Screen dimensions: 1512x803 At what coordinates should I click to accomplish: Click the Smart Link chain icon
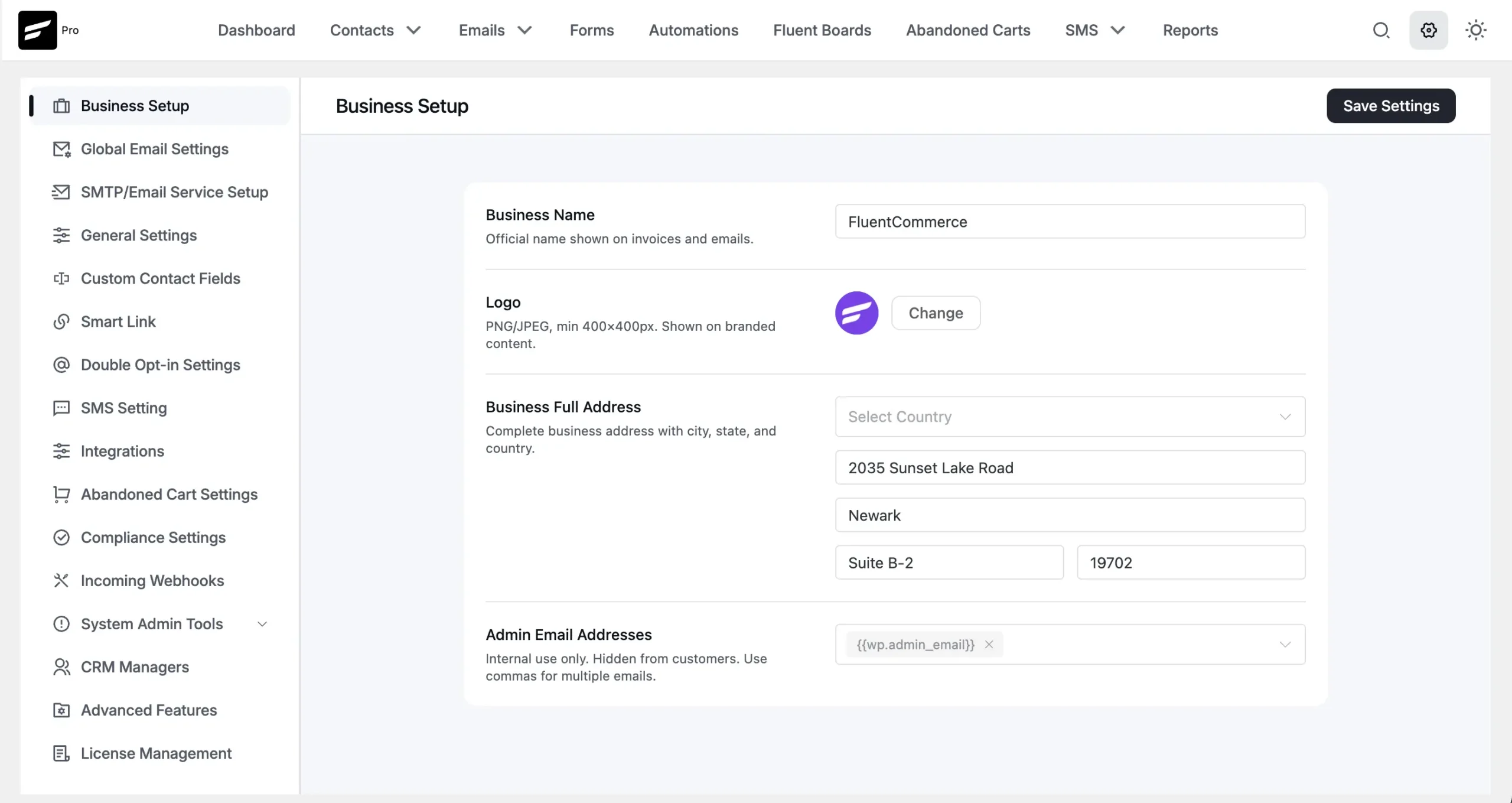pyautogui.click(x=61, y=321)
